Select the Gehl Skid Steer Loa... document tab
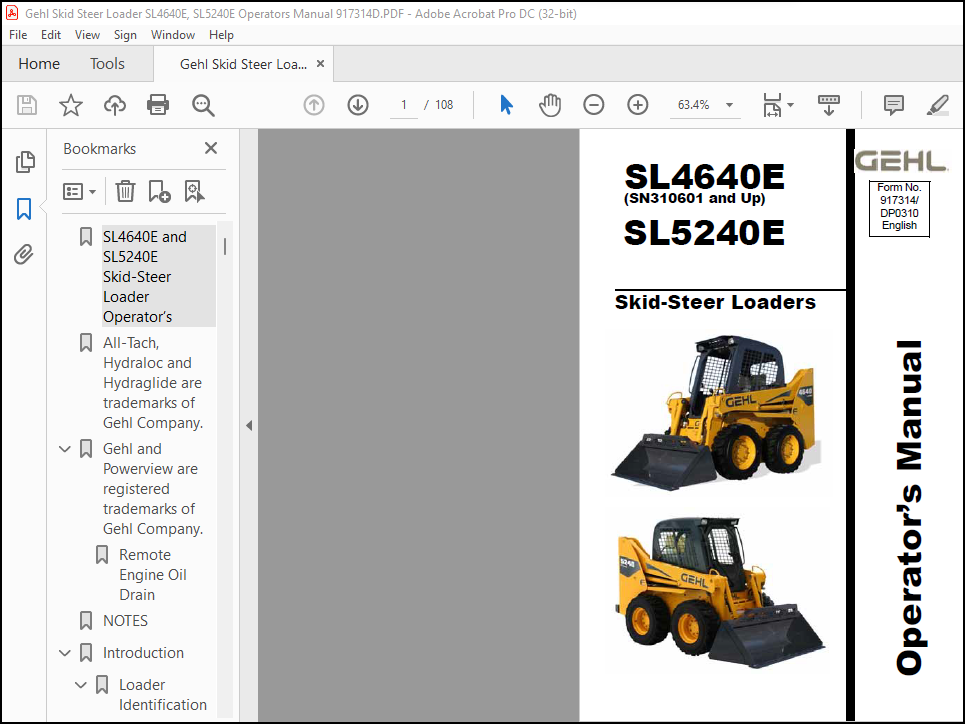Image resolution: width=965 pixels, height=724 pixels. click(x=243, y=64)
